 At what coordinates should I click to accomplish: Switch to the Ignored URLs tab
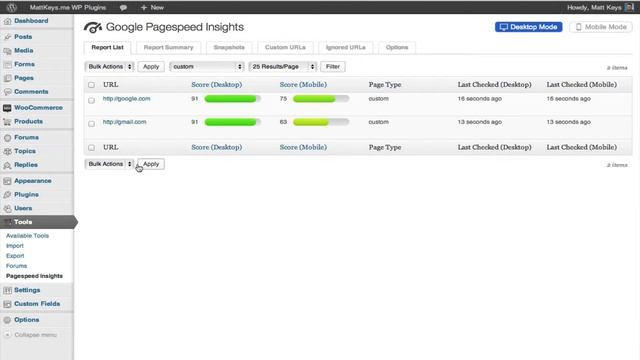click(x=346, y=47)
